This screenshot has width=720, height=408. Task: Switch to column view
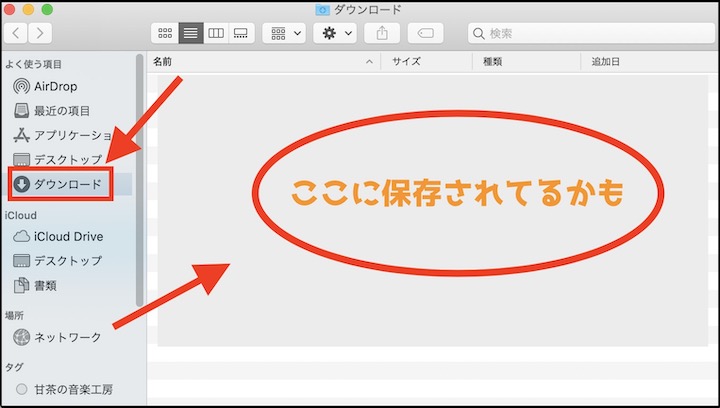tap(216, 33)
